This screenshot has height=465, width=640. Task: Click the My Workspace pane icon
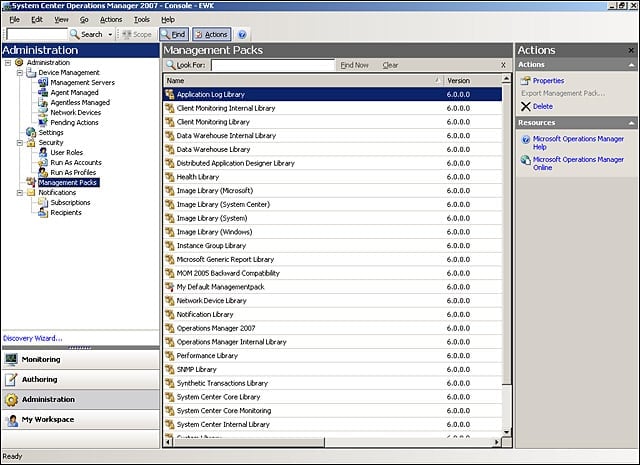pyautogui.click(x=12, y=420)
